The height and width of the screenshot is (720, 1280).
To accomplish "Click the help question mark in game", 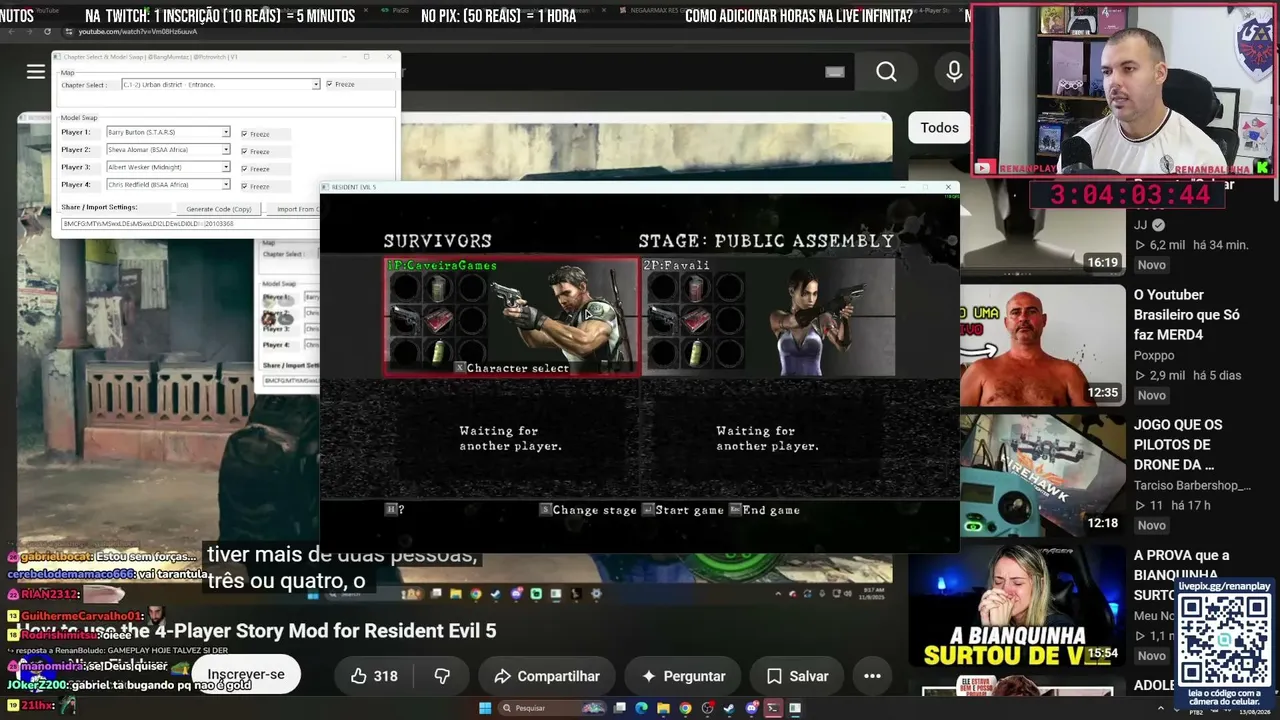I will pyautogui.click(x=395, y=510).
